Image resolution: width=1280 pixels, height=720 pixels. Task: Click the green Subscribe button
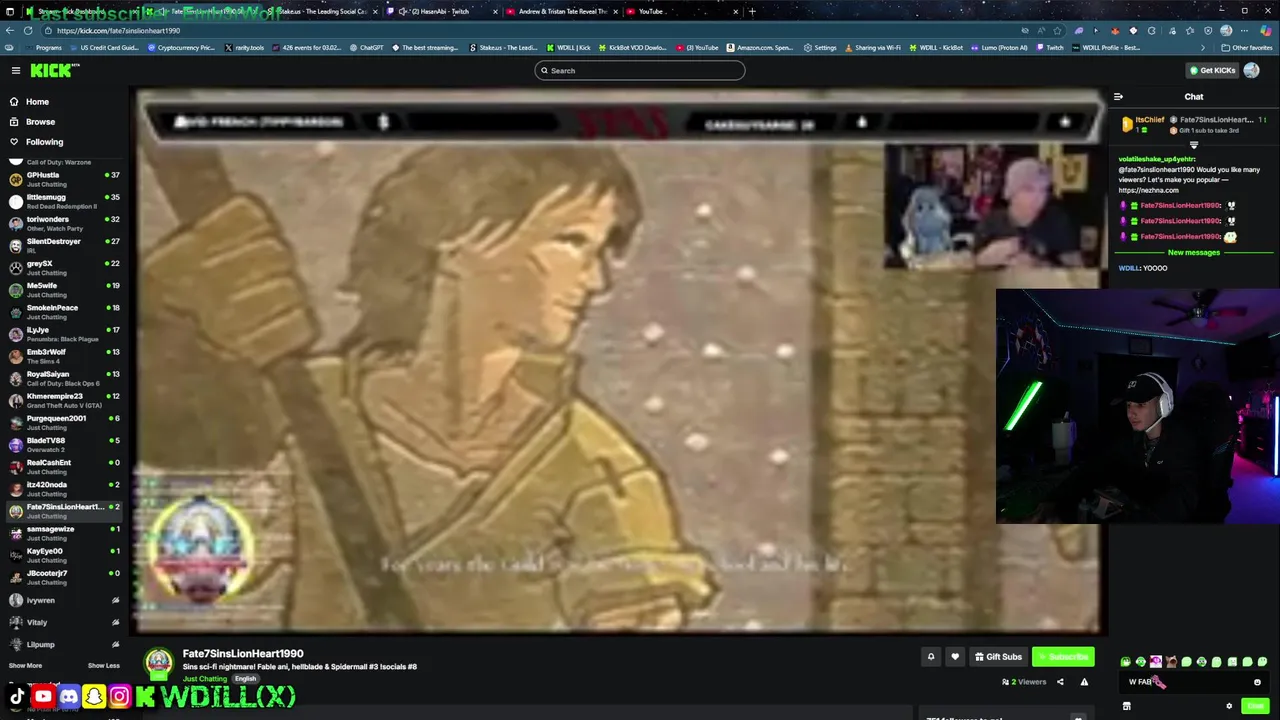tap(1063, 657)
